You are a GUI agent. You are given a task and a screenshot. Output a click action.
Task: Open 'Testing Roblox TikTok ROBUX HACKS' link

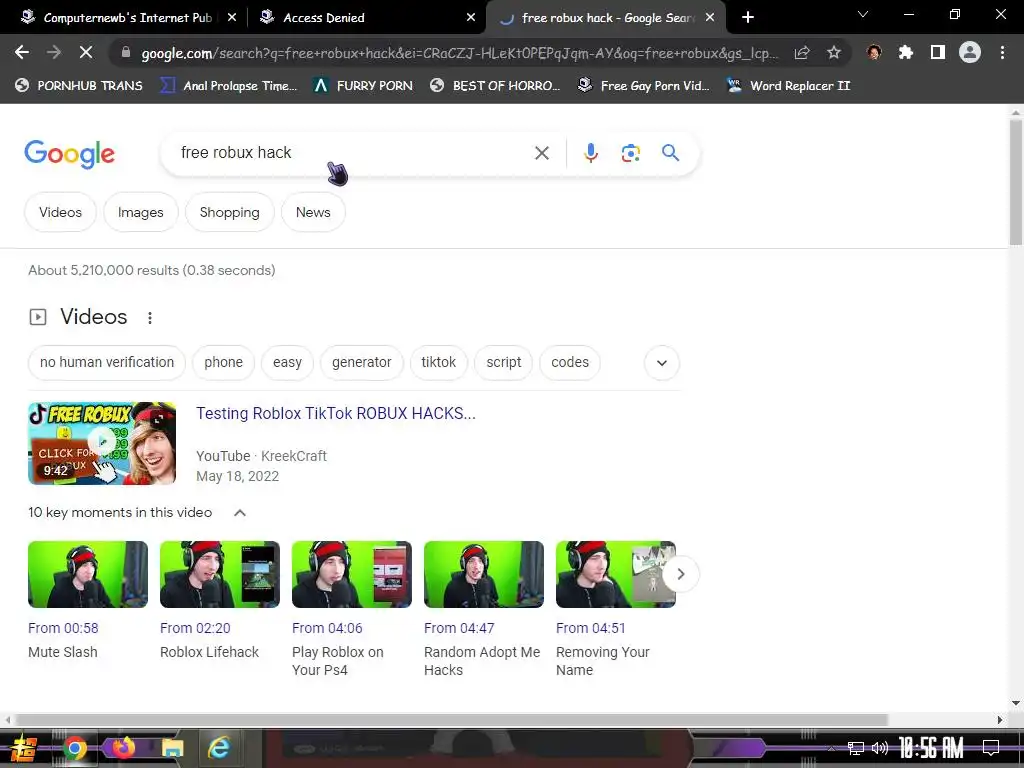[336, 413]
